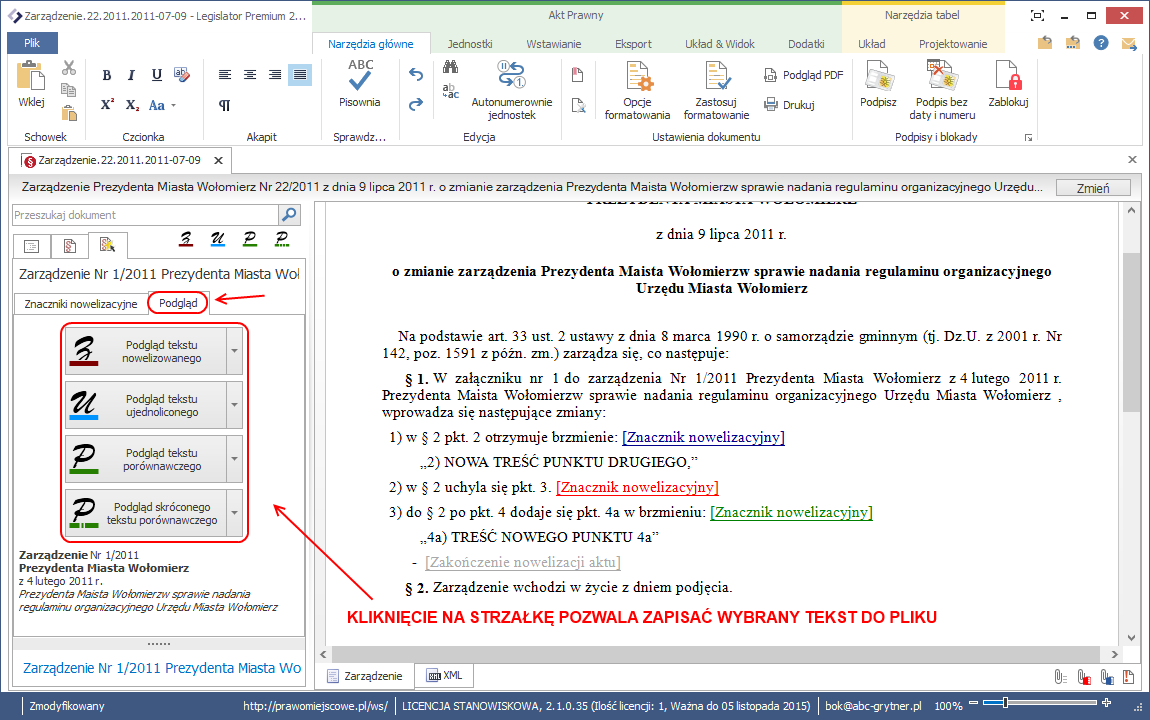Click the Zmień button
This screenshot has height=720, width=1150.
[x=1093, y=188]
